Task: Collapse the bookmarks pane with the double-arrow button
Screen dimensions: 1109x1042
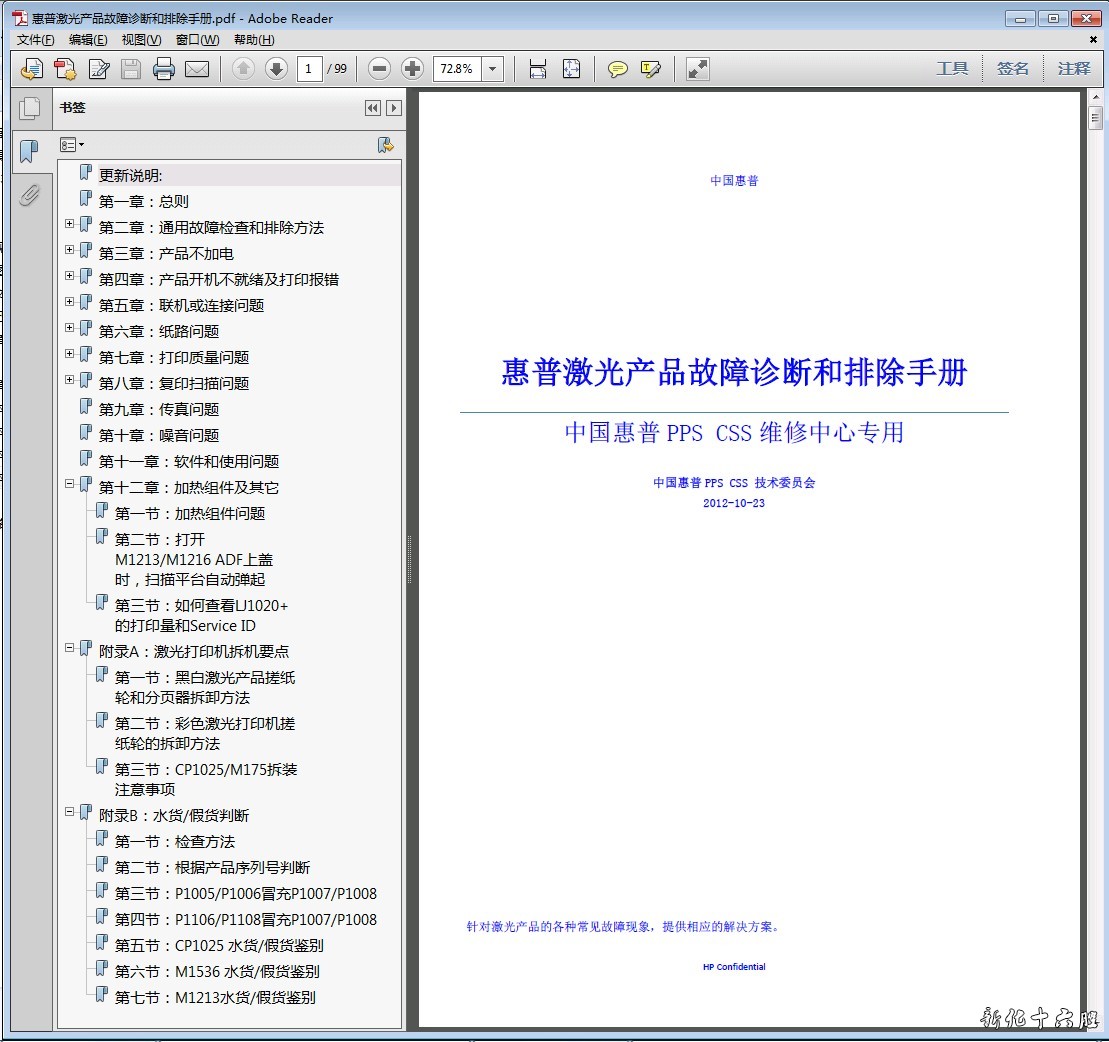Action: tap(373, 108)
